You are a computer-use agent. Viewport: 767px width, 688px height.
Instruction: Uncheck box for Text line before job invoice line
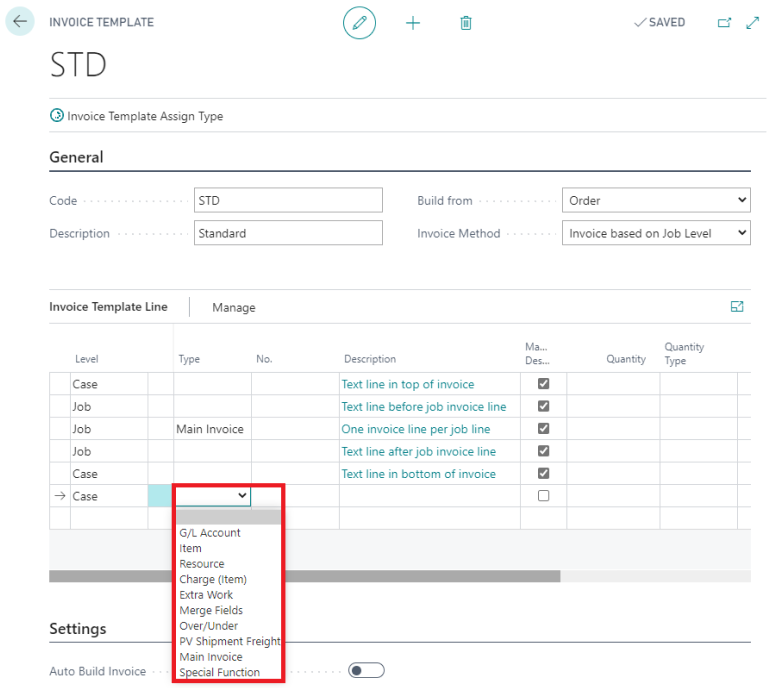(x=543, y=406)
